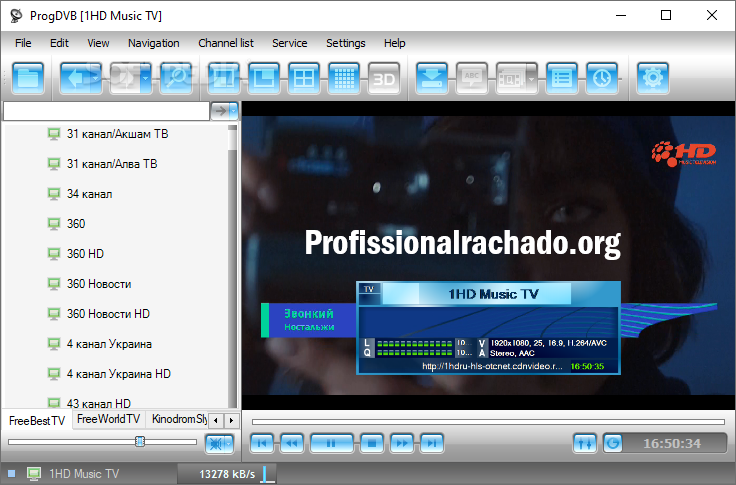Viewport: 736px width, 485px height.
Task: Click skip to next playback button
Action: [x=432, y=443]
